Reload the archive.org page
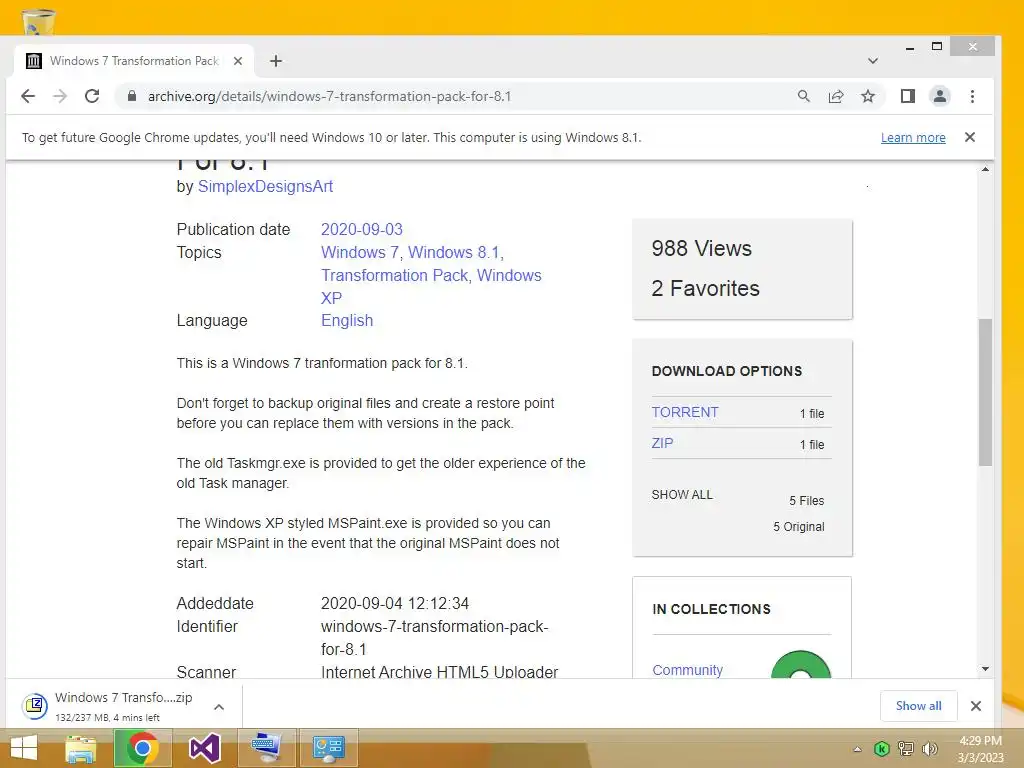 coord(92,96)
